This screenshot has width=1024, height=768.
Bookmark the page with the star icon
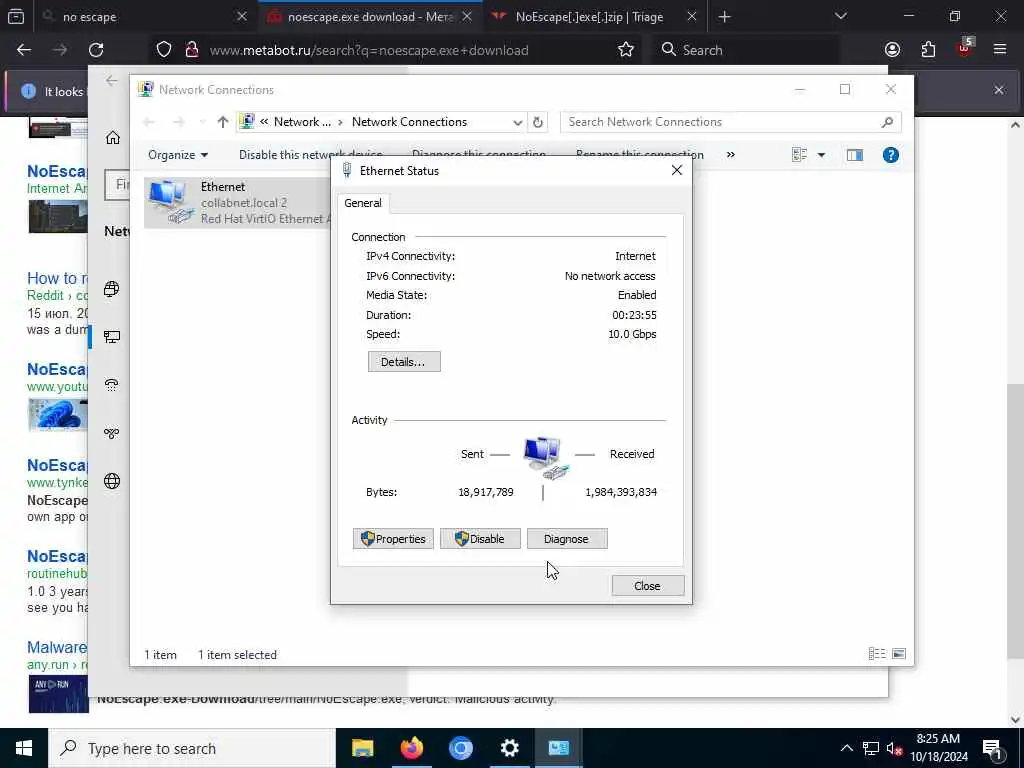point(626,50)
